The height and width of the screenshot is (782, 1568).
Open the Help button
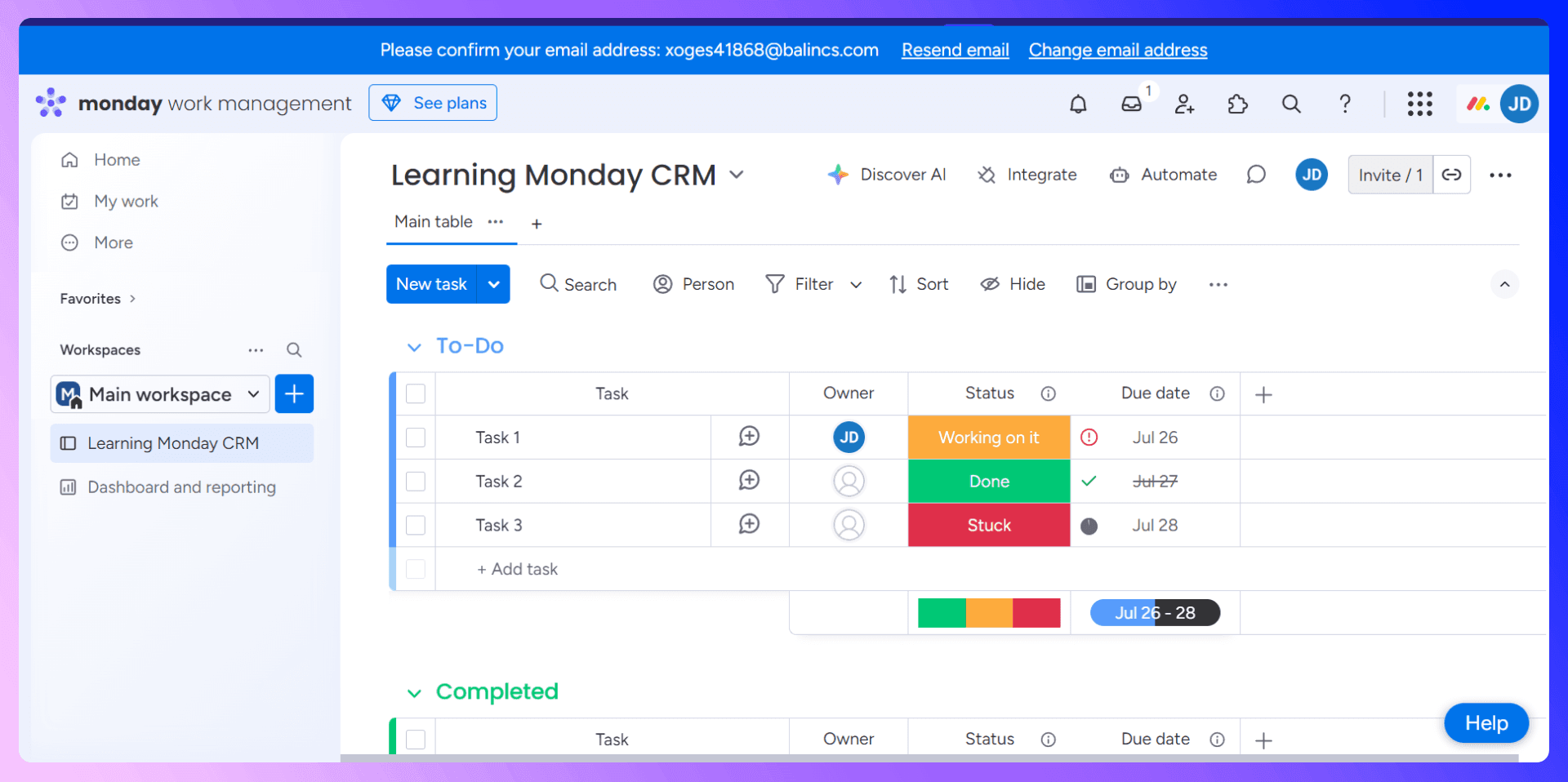(1486, 723)
